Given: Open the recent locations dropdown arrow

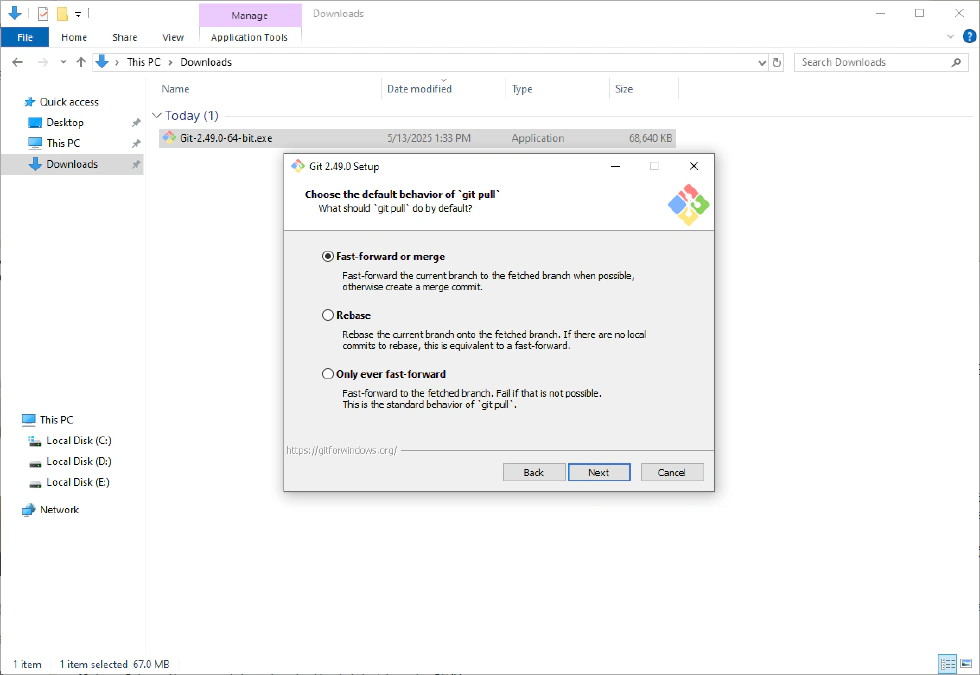Looking at the screenshot, I should pyautogui.click(x=63, y=62).
